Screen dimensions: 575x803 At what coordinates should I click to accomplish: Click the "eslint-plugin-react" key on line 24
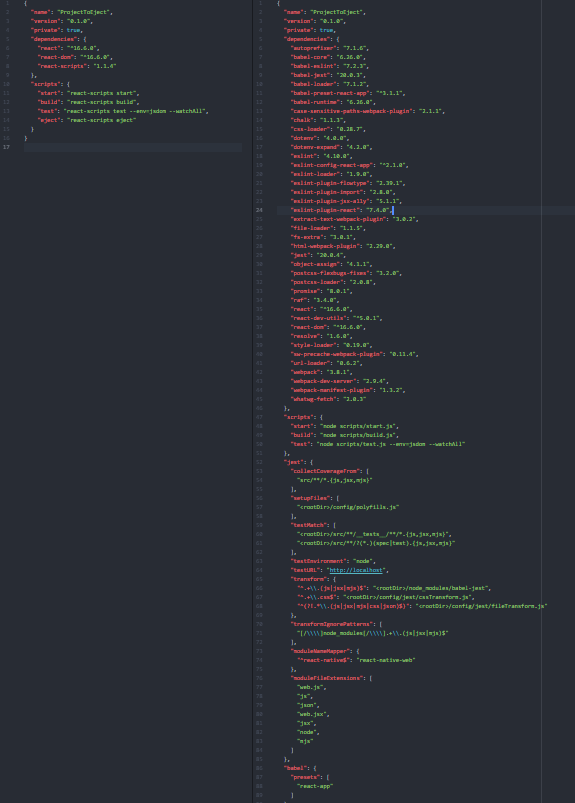click(x=325, y=210)
